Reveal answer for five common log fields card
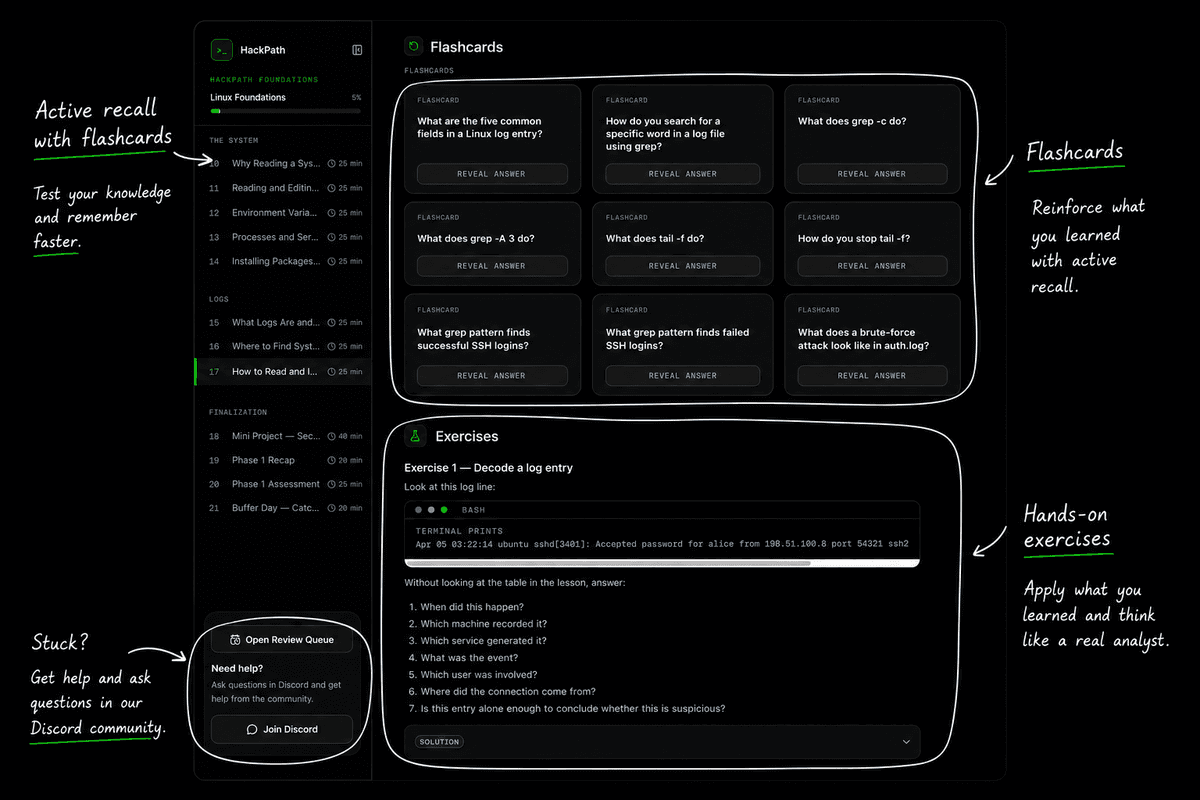Image resolution: width=1200 pixels, height=800 pixels. click(x=492, y=174)
